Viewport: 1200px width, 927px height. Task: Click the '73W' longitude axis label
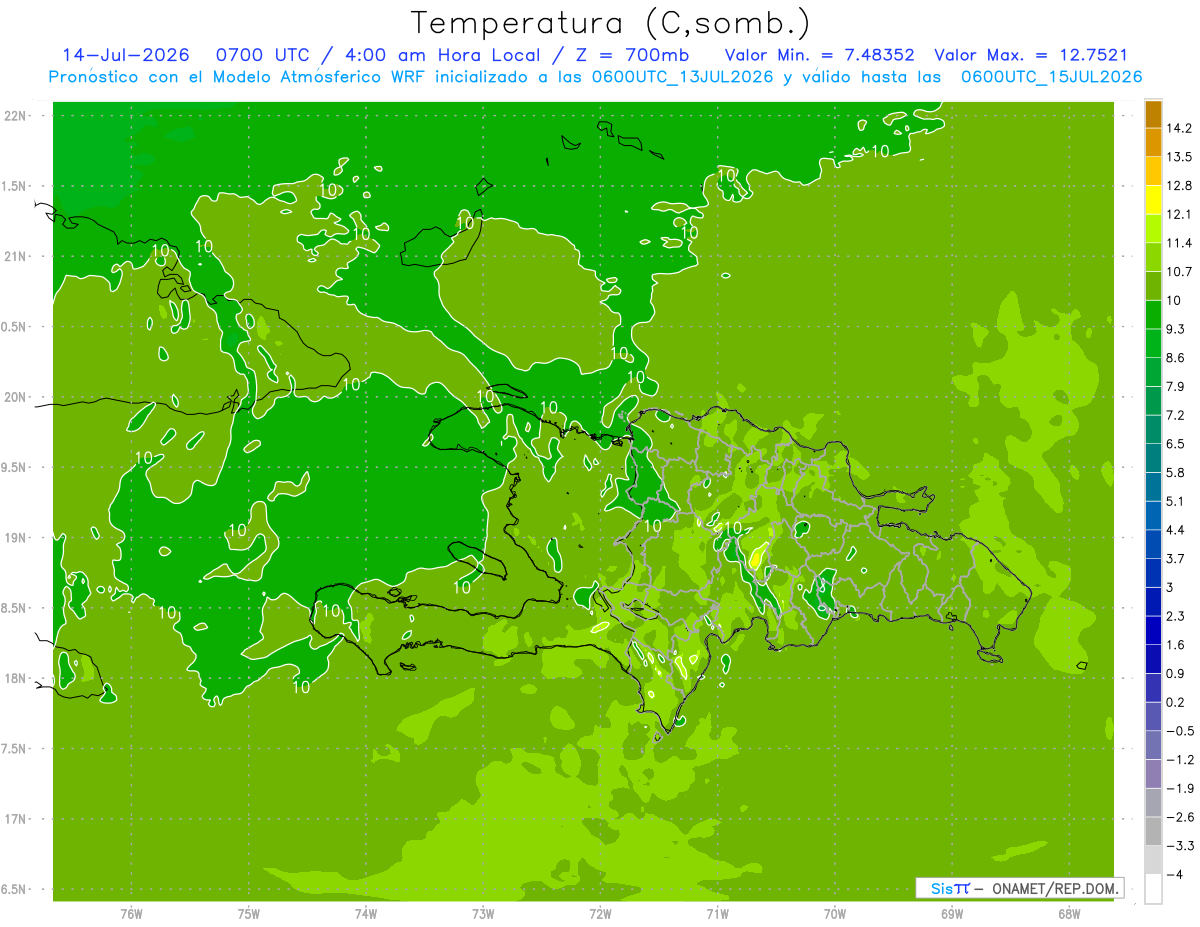pos(483,913)
